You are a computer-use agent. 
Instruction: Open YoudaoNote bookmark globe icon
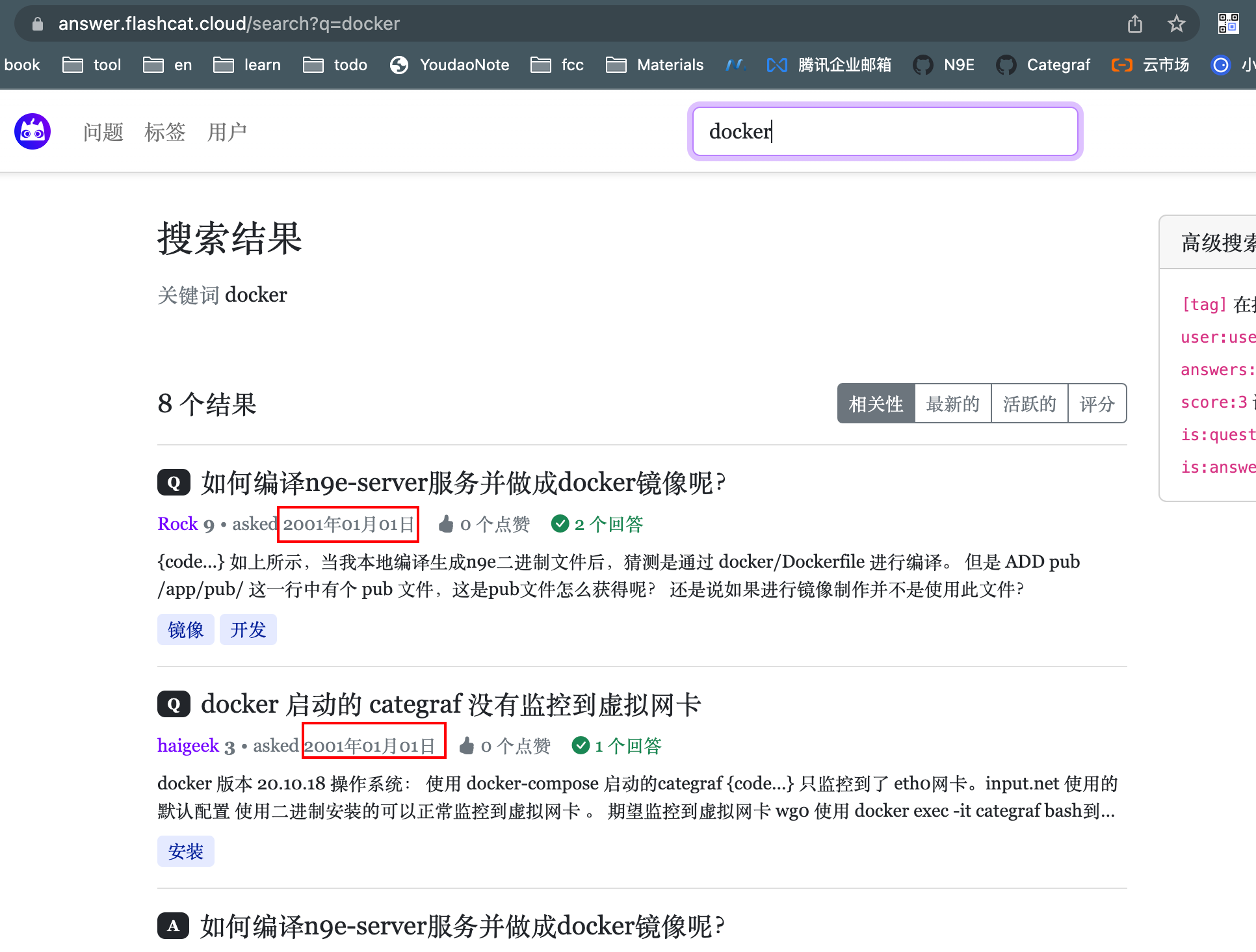click(x=399, y=65)
